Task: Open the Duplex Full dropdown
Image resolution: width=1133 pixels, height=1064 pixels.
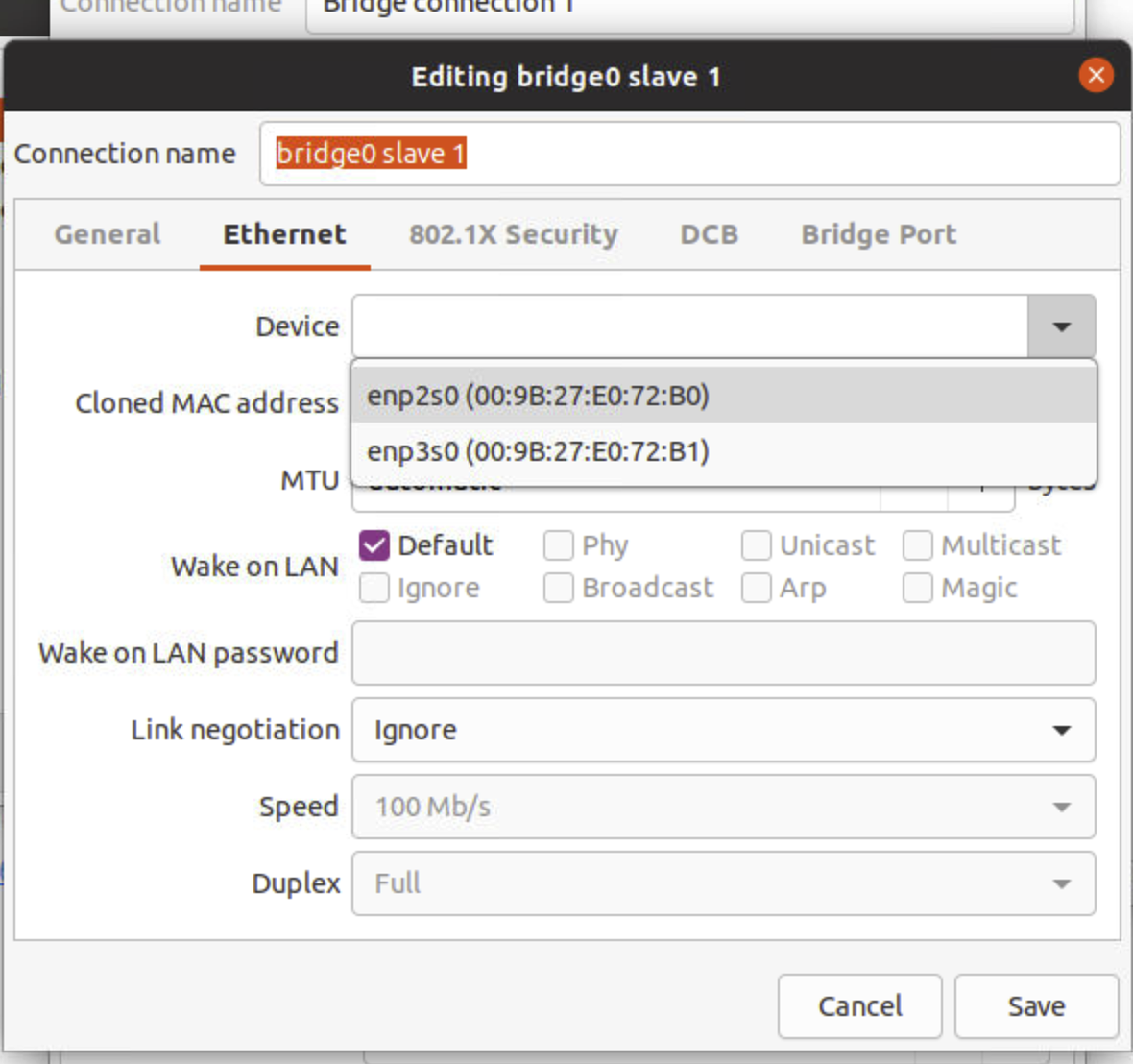Action: tap(723, 883)
